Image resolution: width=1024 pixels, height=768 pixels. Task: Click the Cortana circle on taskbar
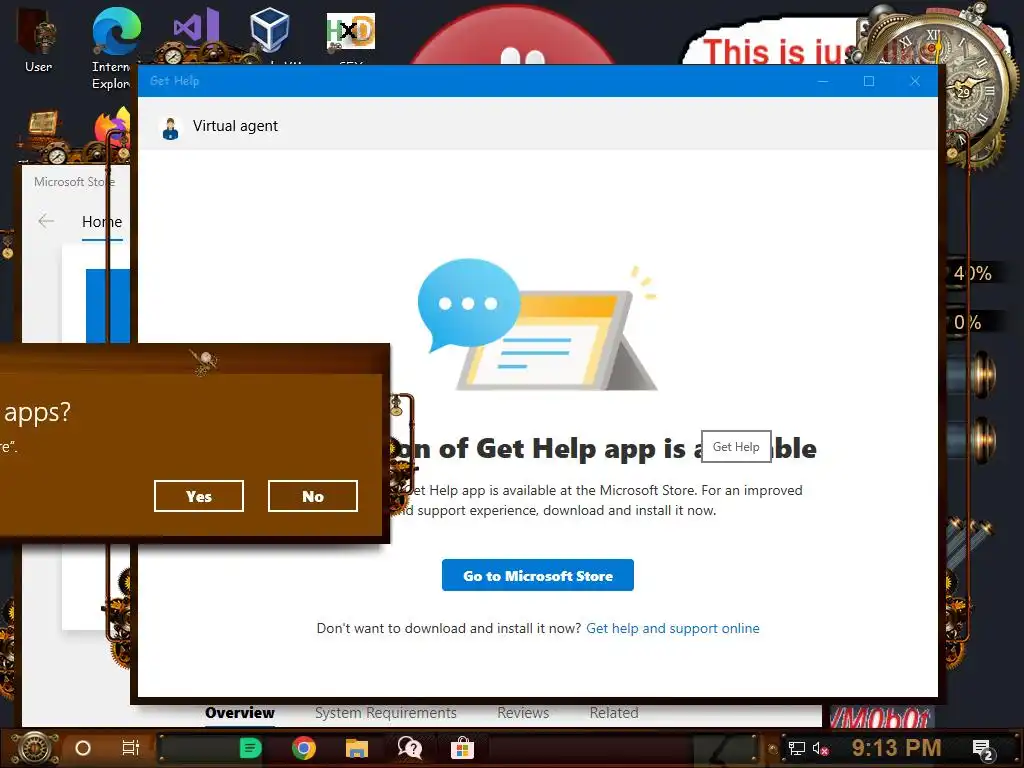pyautogui.click(x=83, y=748)
